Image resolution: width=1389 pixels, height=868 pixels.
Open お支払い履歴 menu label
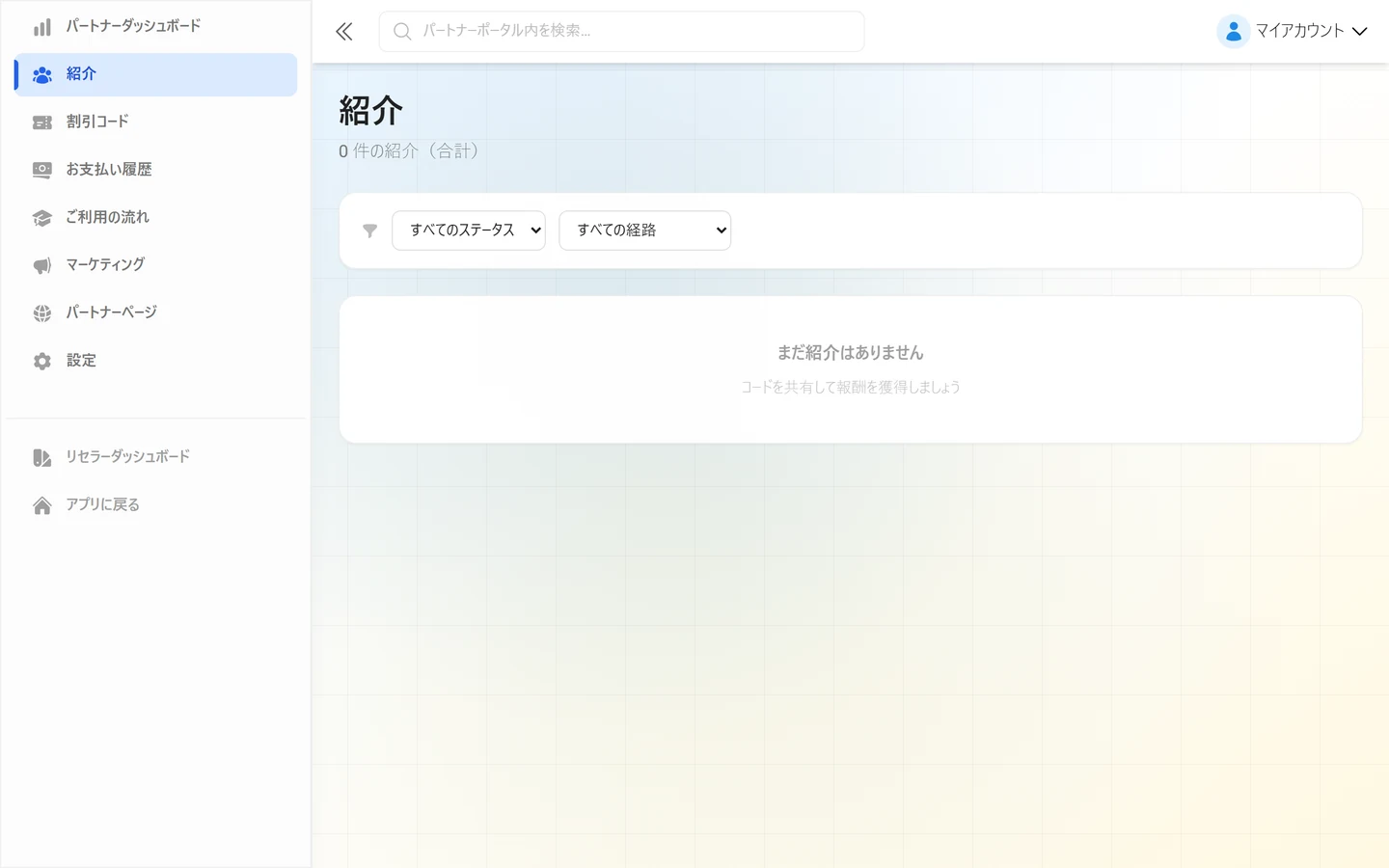pos(109,170)
